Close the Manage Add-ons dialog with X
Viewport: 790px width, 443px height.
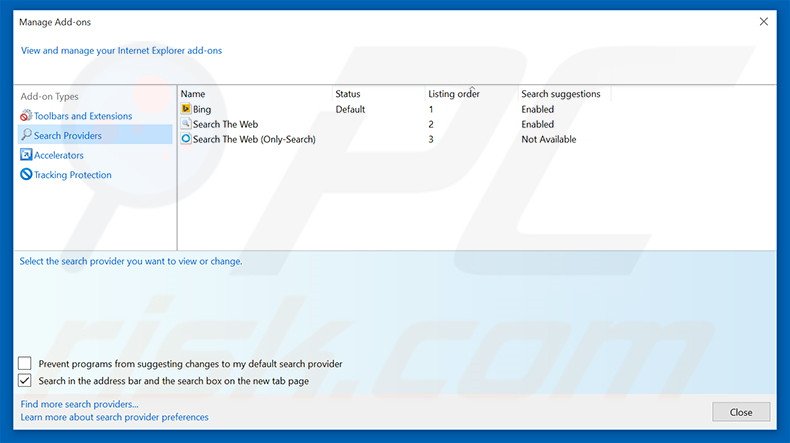pos(764,22)
